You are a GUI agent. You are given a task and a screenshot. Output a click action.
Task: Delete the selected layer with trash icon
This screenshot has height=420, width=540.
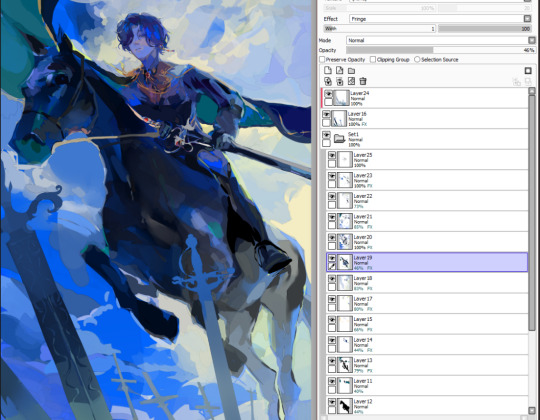[363, 81]
